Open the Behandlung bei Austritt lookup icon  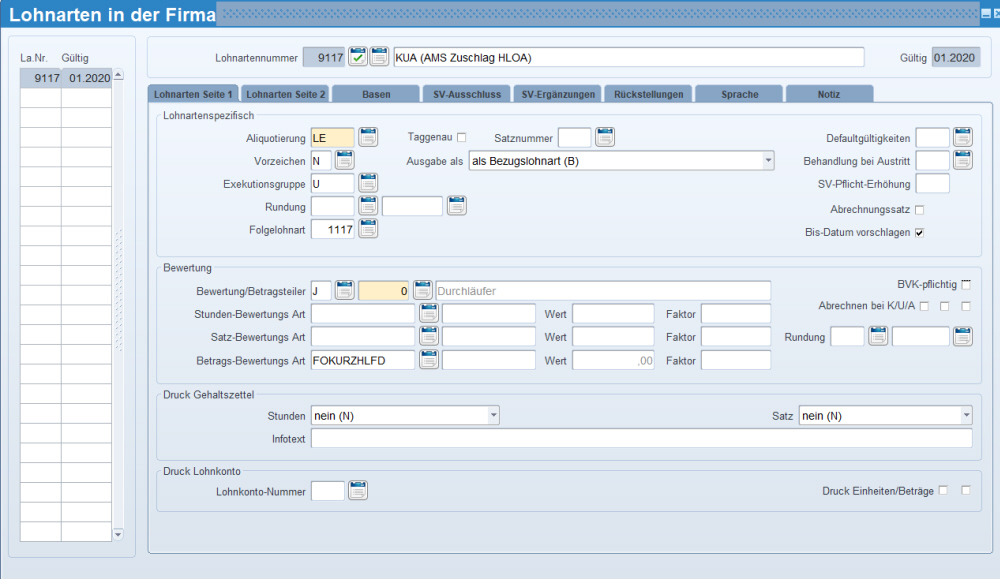pos(962,160)
